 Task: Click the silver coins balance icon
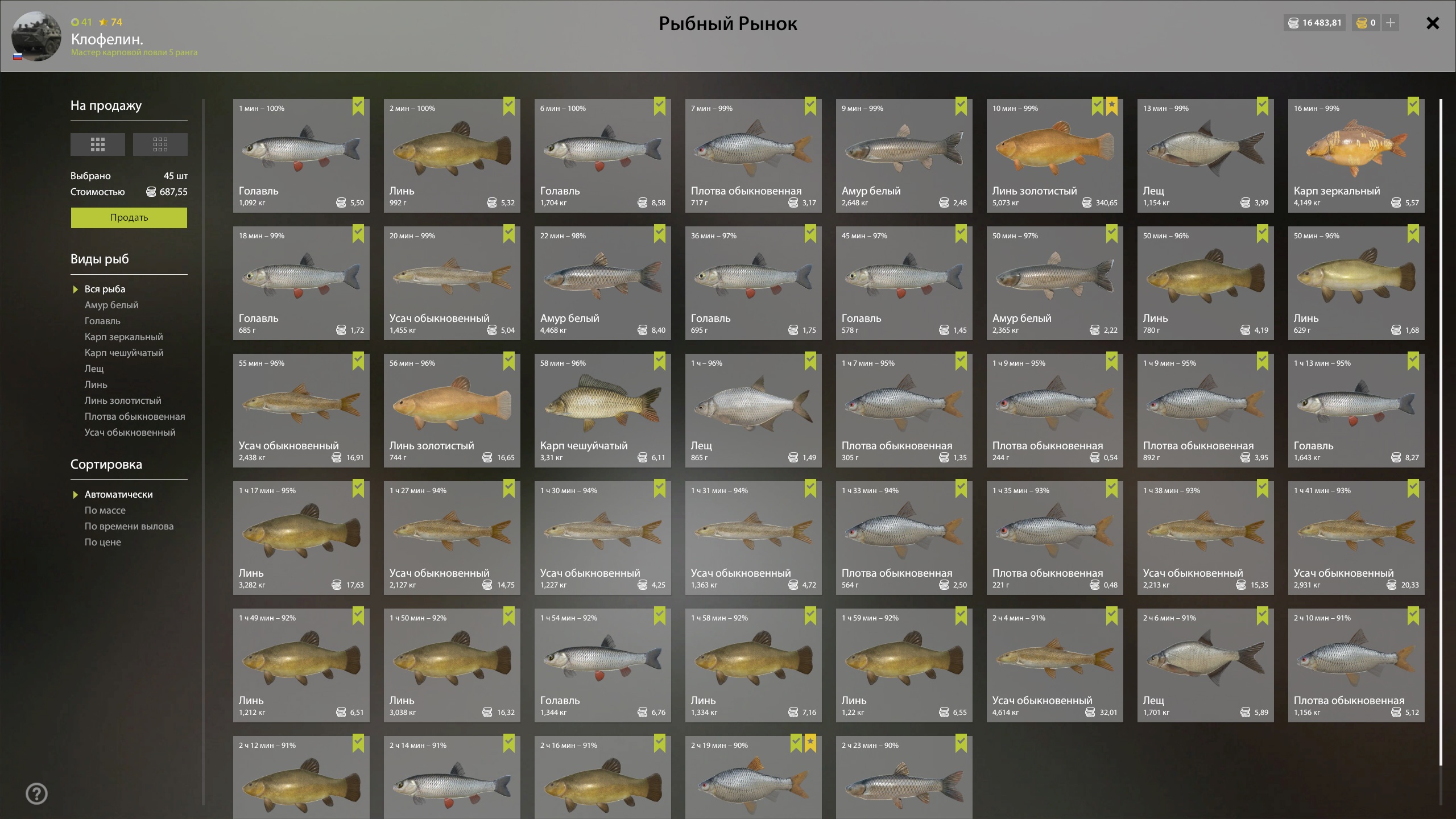(x=1293, y=23)
